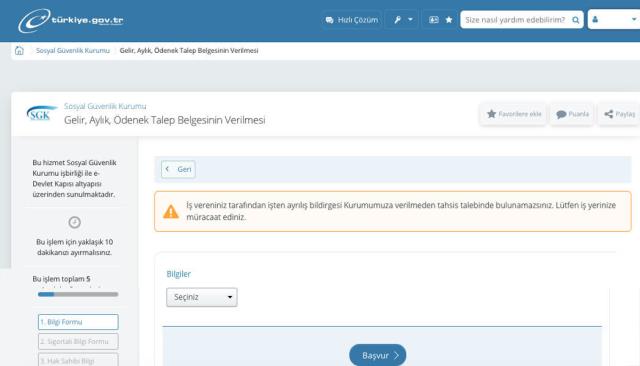Screen dimensions: 640x366
Task: Submit with the Başvur button
Action: click(378, 355)
